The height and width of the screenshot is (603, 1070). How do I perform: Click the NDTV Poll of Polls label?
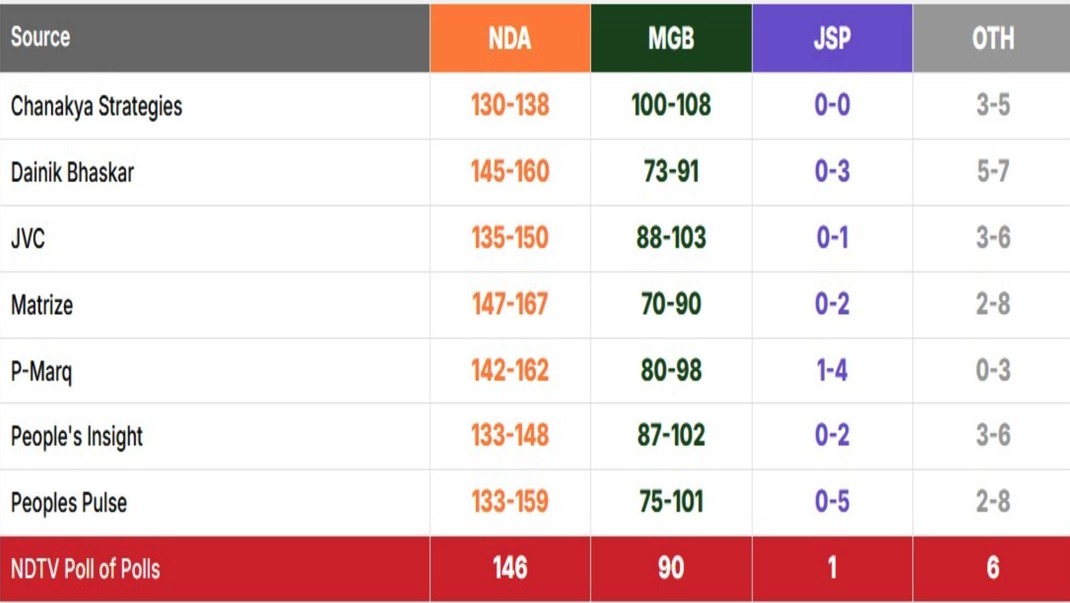(85, 569)
